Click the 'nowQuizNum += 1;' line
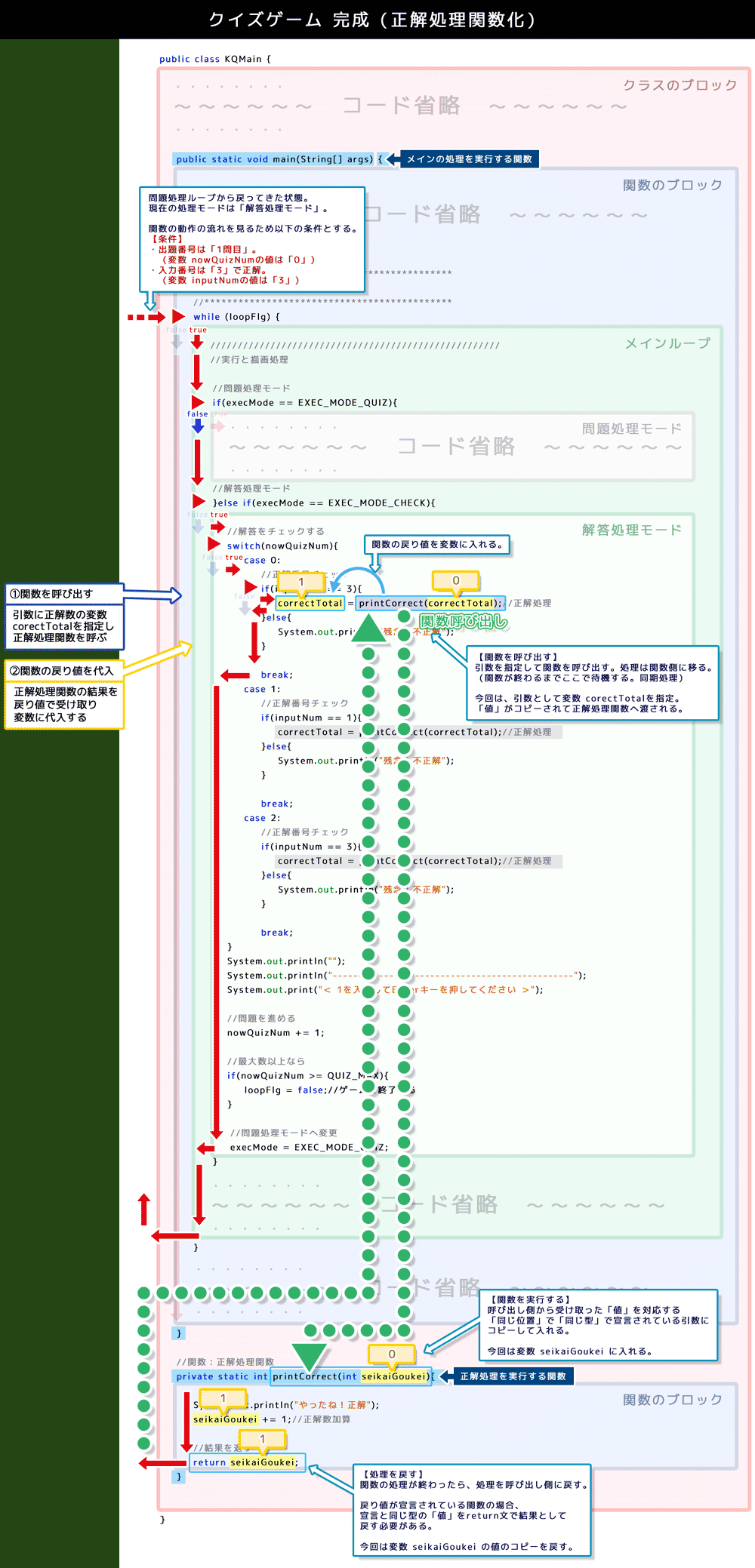The image size is (755, 1568). coord(276,1033)
